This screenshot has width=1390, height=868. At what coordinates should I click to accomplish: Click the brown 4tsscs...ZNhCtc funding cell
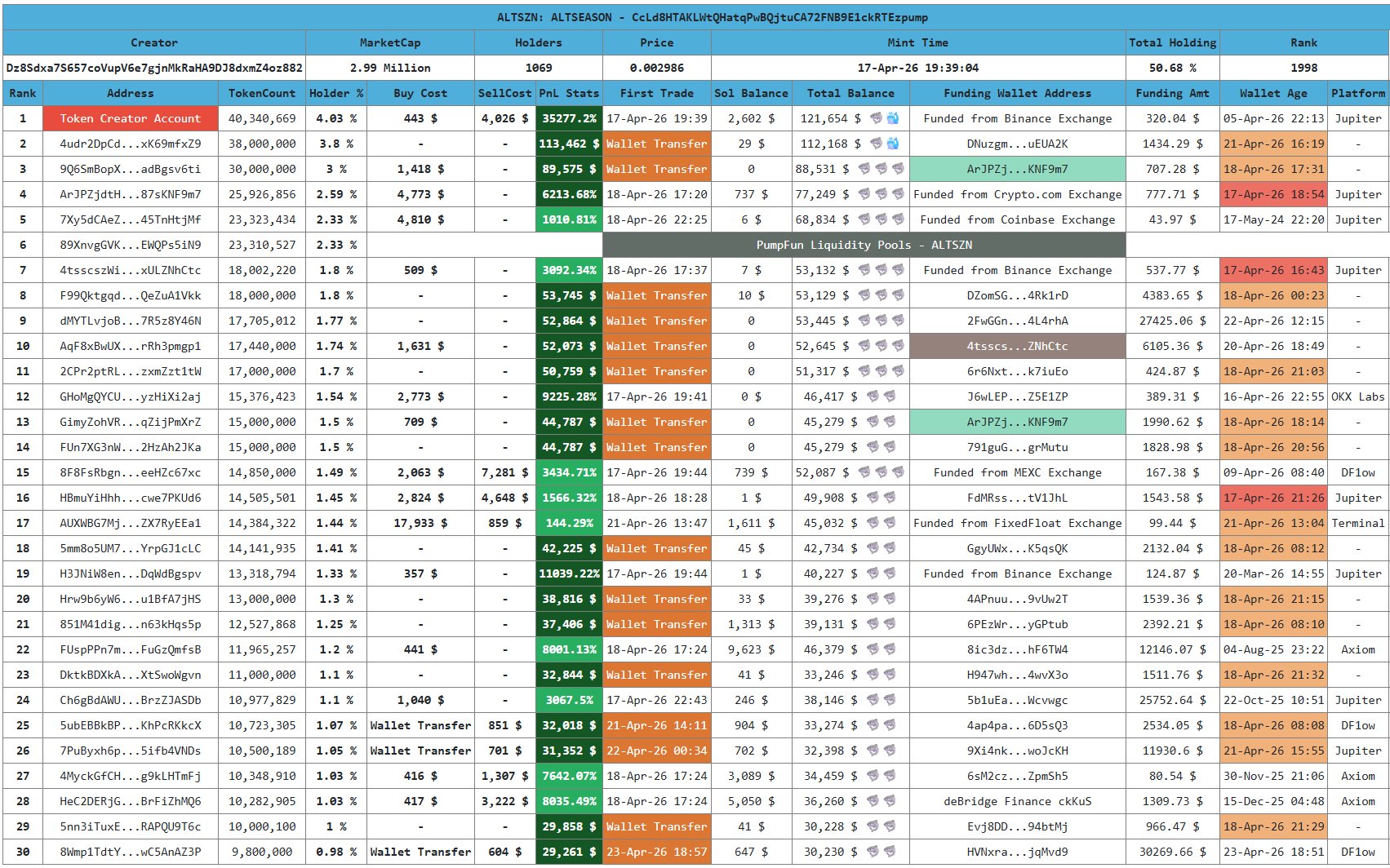pyautogui.click(x=1017, y=346)
